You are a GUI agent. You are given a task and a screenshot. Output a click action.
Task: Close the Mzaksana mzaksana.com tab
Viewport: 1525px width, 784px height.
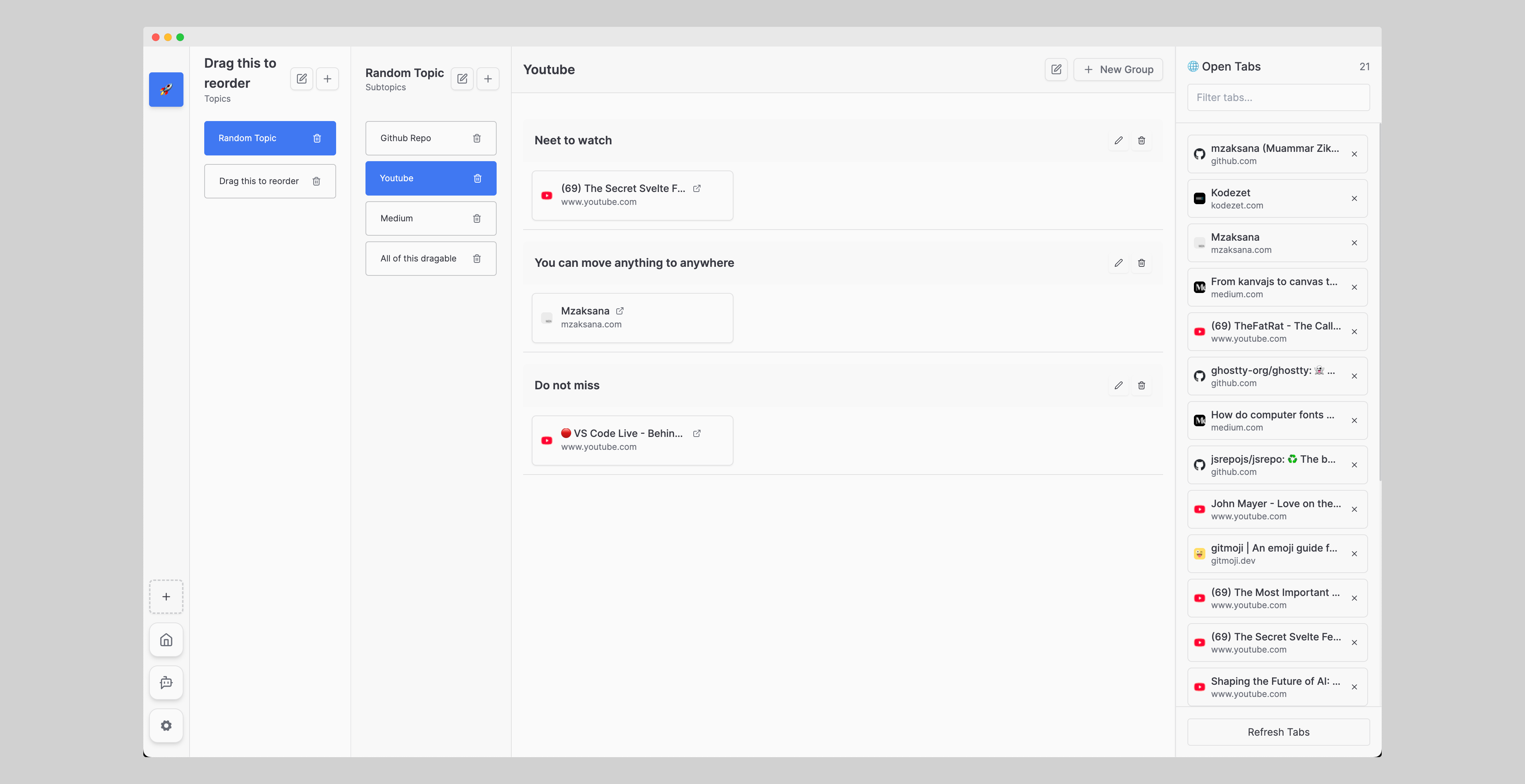click(1354, 242)
